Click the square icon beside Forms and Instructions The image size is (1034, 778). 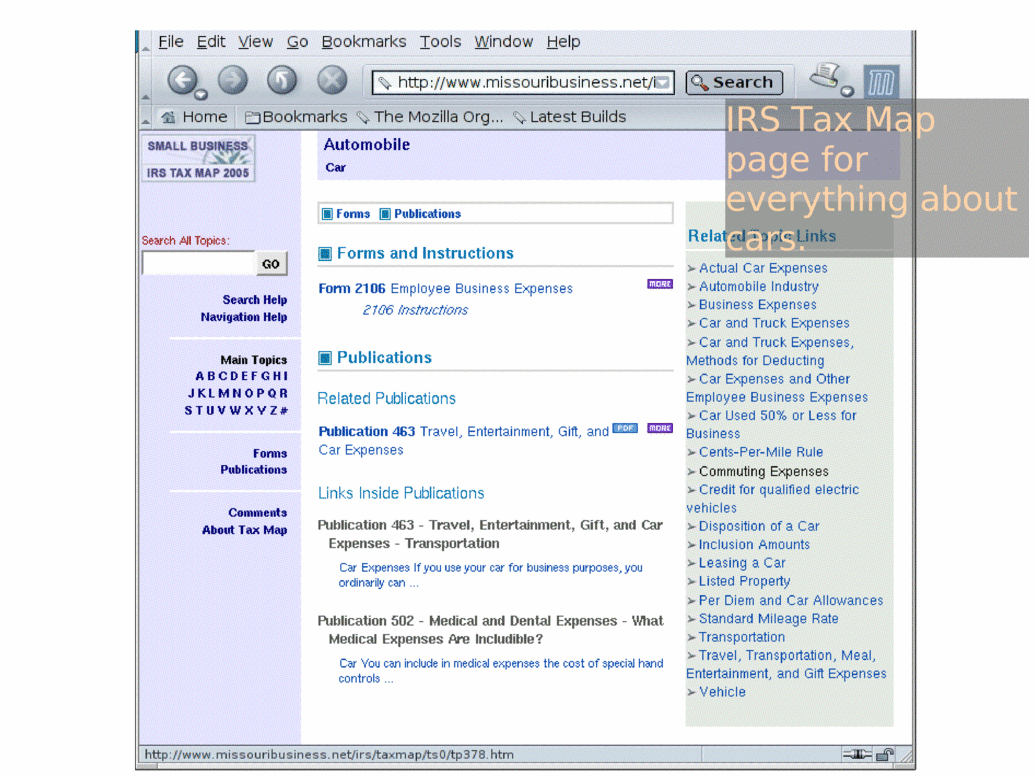pos(324,254)
